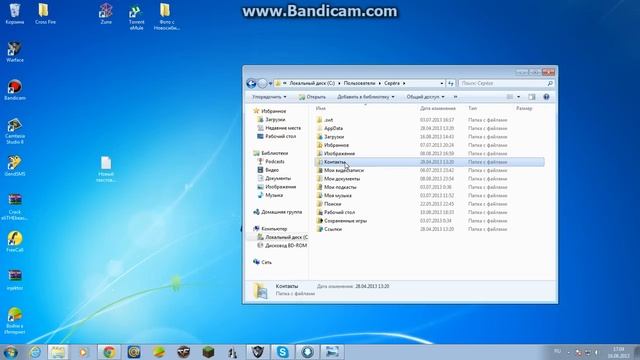Open the Общий доступ dropdown
The image size is (640, 360).
click(x=425, y=97)
